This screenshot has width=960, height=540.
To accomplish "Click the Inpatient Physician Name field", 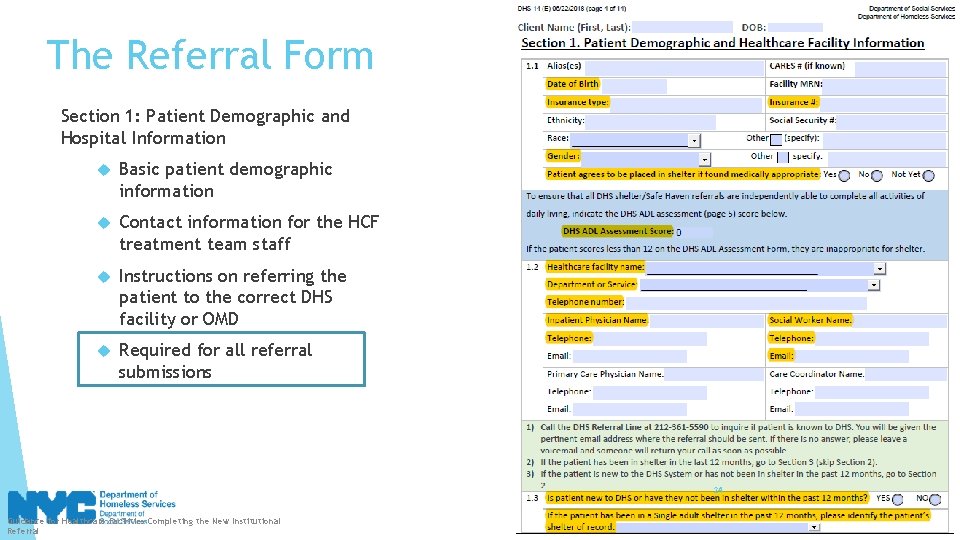I will pos(705,321).
